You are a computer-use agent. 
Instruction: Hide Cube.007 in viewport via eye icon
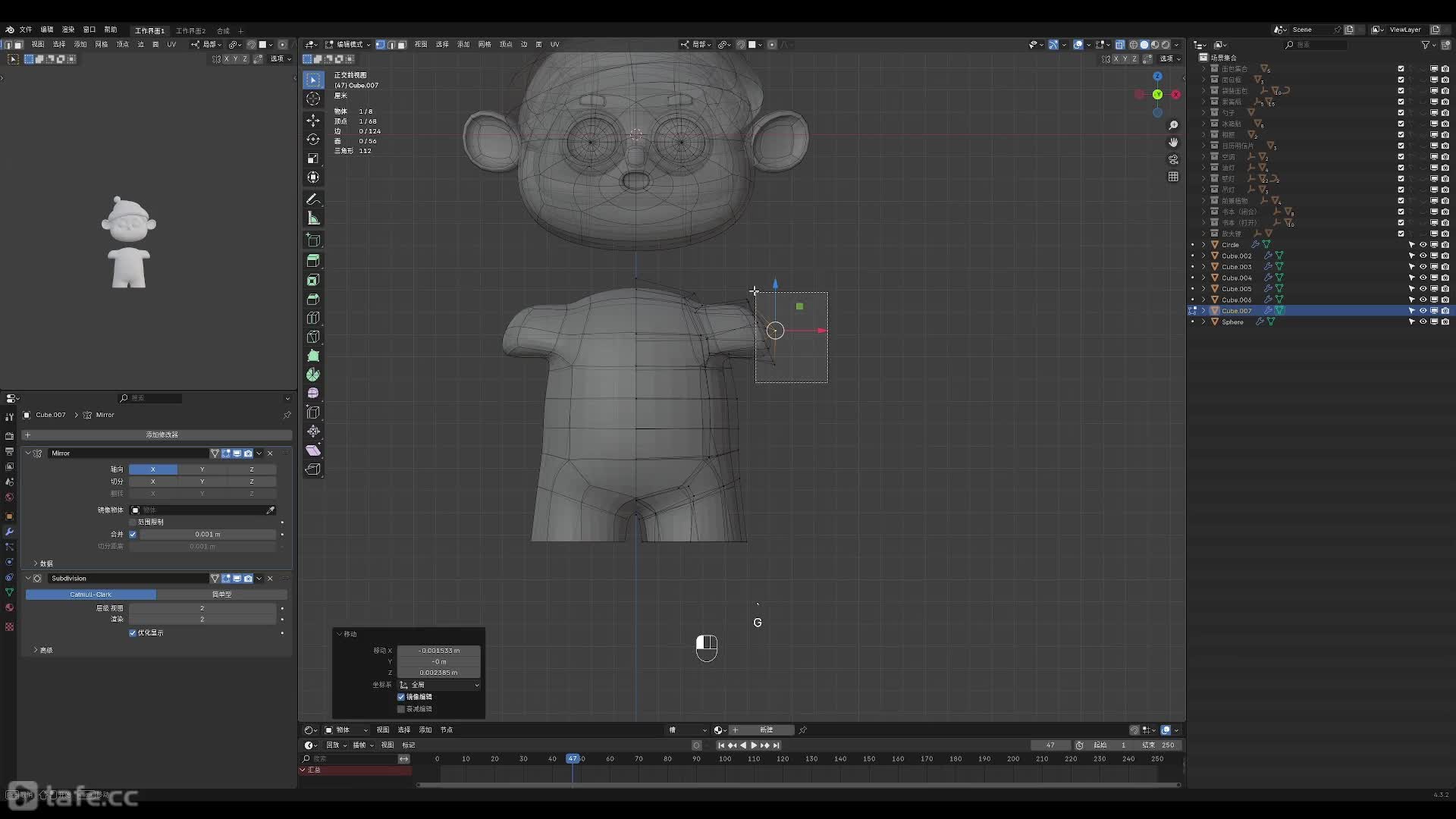pyautogui.click(x=1423, y=311)
